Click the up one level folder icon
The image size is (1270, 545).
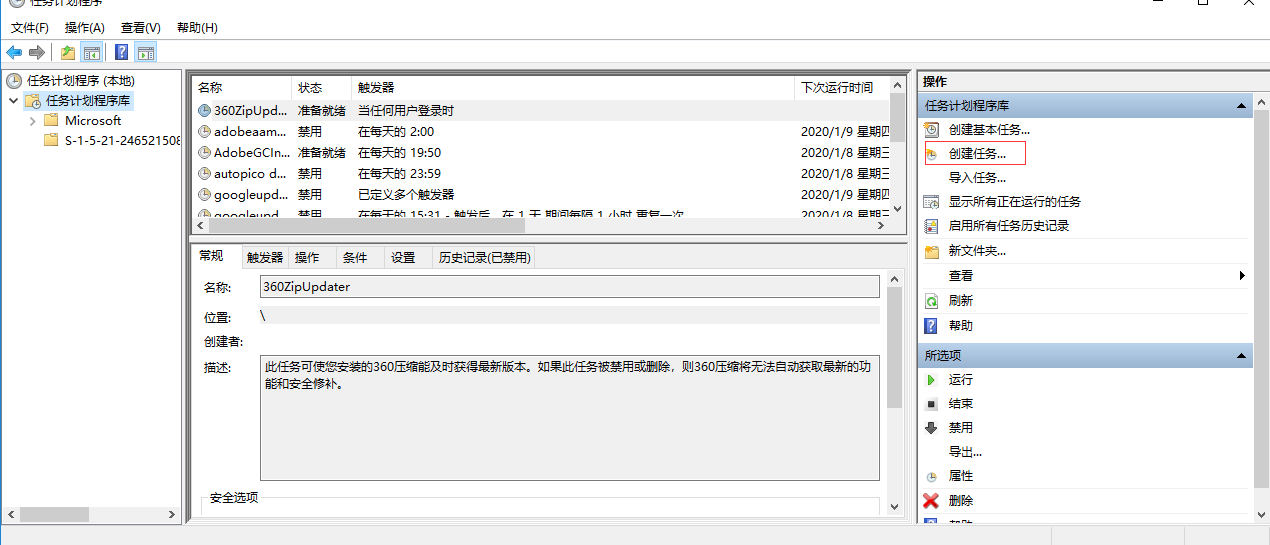tap(68, 52)
